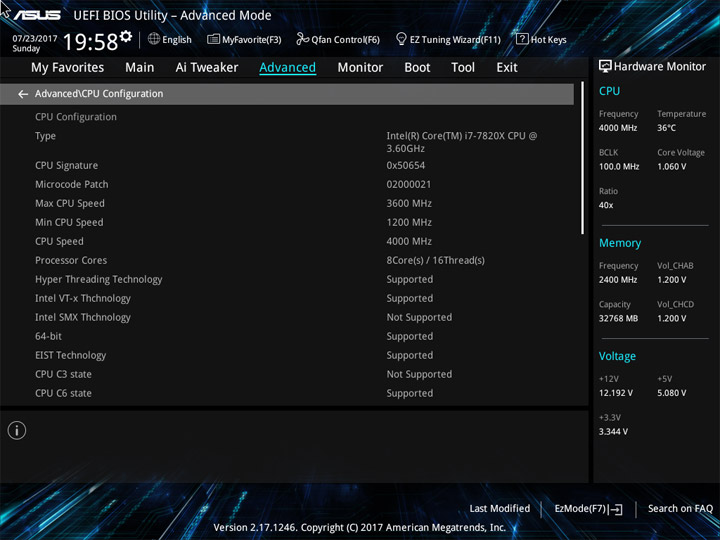Select the Type row label
This screenshot has width=720, height=540.
coord(45,136)
